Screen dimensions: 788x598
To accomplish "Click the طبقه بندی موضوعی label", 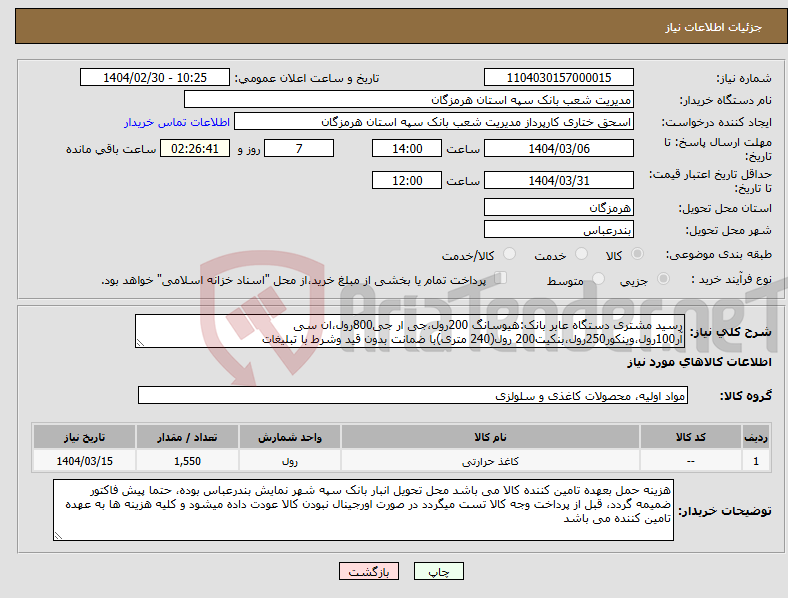I will 719,254.
